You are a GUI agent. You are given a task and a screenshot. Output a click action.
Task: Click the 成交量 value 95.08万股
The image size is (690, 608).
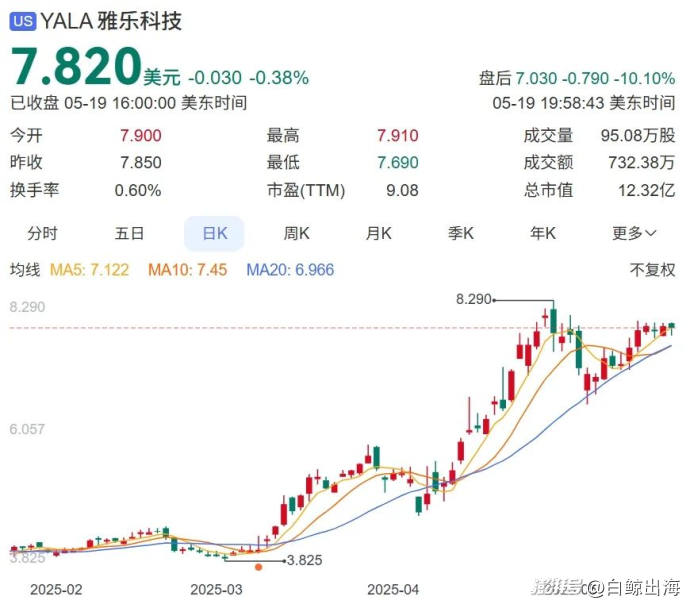[x=638, y=136]
